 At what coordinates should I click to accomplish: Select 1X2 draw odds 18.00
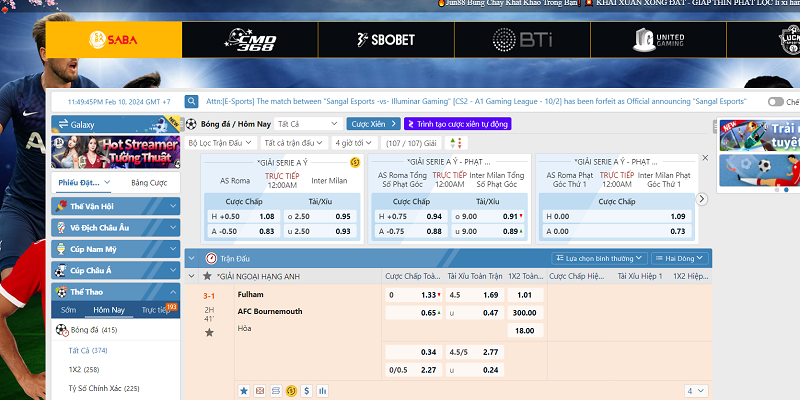pos(526,331)
